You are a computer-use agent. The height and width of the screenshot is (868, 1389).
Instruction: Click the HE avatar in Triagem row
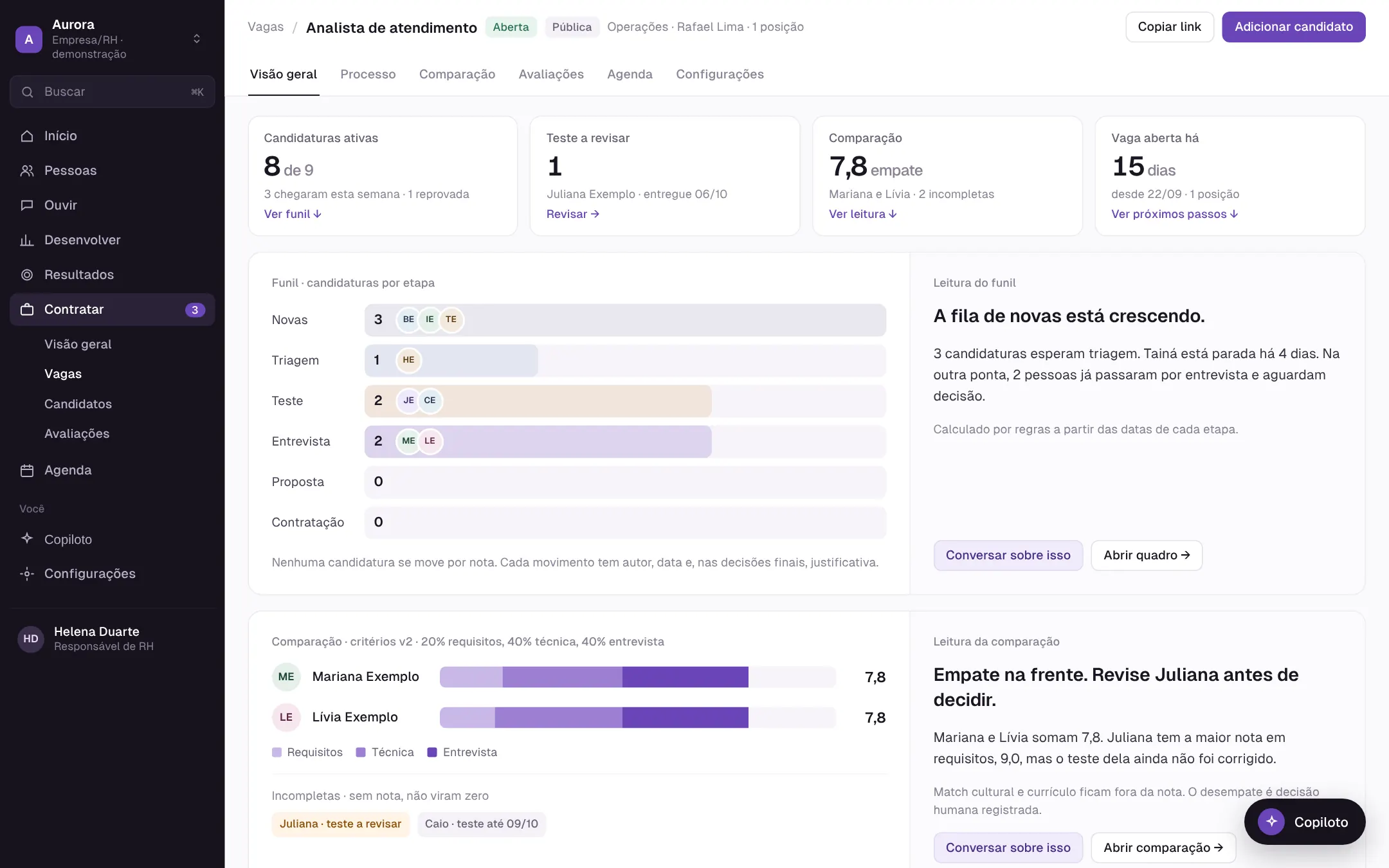click(x=408, y=360)
